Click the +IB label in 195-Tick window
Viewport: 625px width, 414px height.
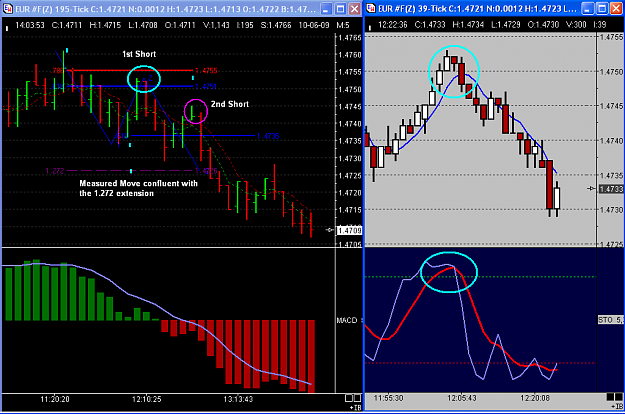click(355, 407)
